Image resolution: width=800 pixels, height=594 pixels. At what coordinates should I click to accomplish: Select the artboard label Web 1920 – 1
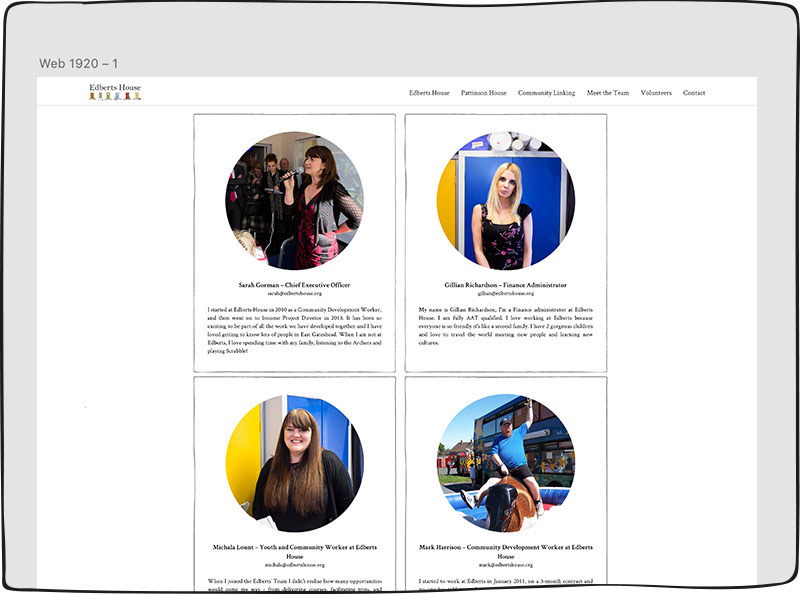click(79, 63)
